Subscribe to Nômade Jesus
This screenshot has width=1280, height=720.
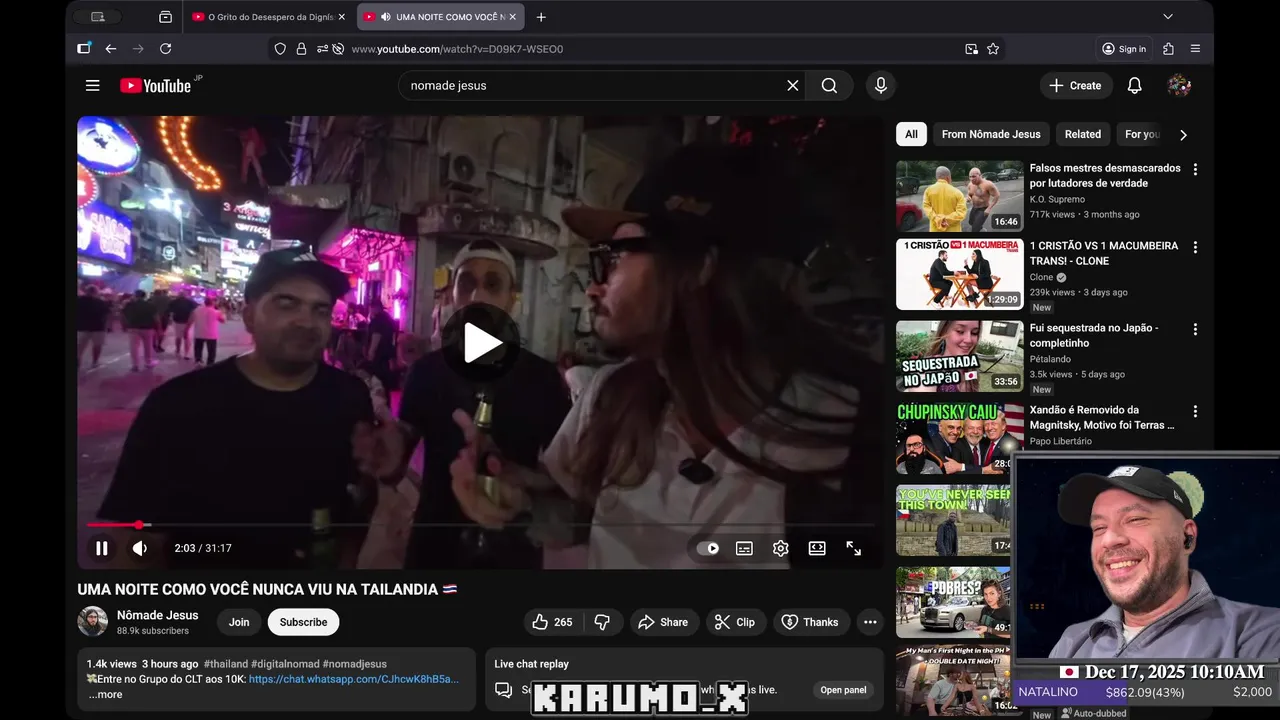[x=303, y=622]
